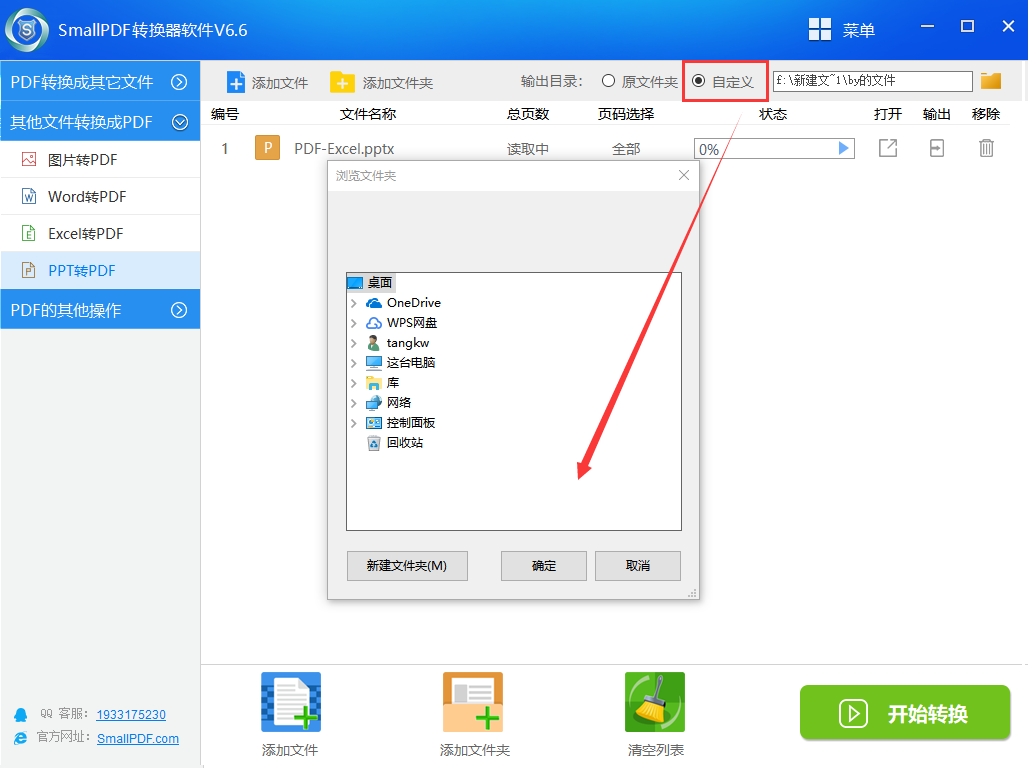Open the 菜单 grid icon
1028x768 pixels.
point(820,30)
